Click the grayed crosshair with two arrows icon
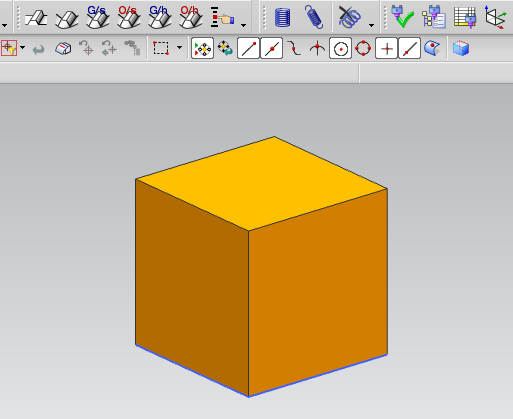513x419 pixels. pos(109,48)
